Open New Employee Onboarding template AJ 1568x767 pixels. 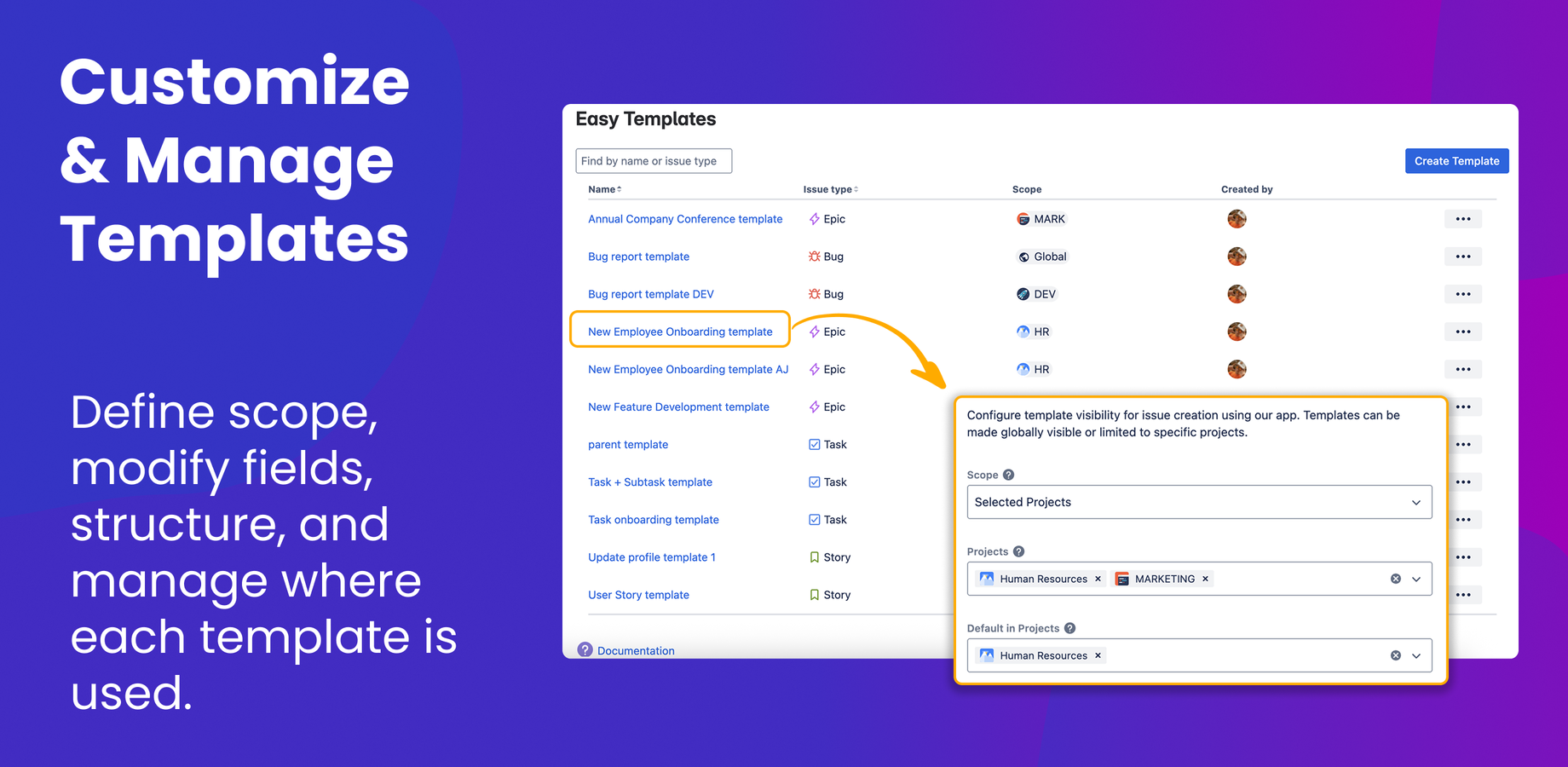(x=688, y=369)
